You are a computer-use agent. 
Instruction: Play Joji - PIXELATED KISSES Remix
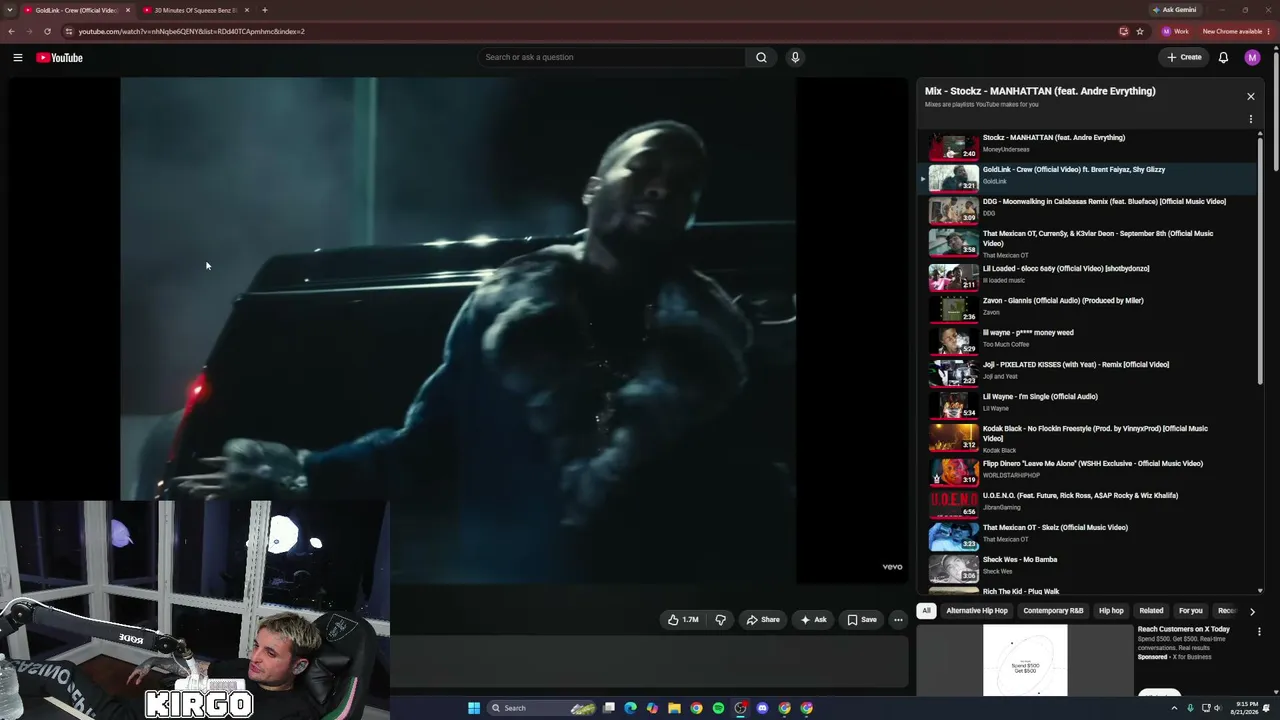[x=1086, y=372]
